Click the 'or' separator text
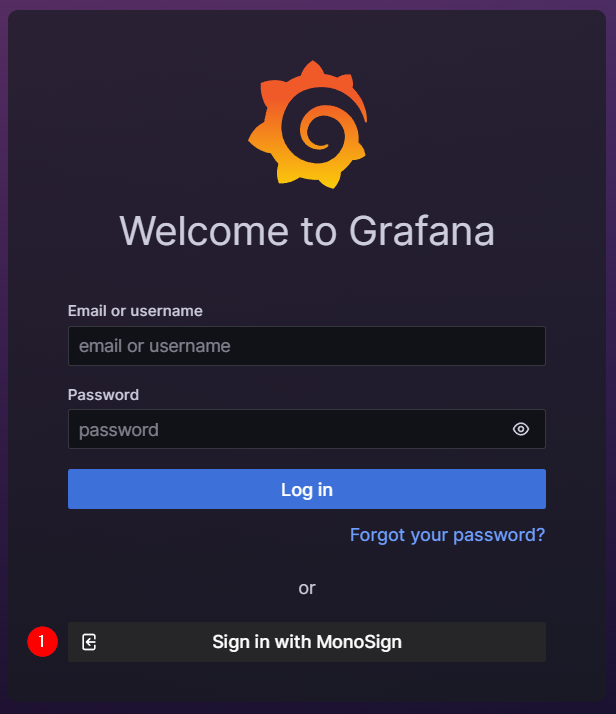The height and width of the screenshot is (714, 616). tap(307, 588)
